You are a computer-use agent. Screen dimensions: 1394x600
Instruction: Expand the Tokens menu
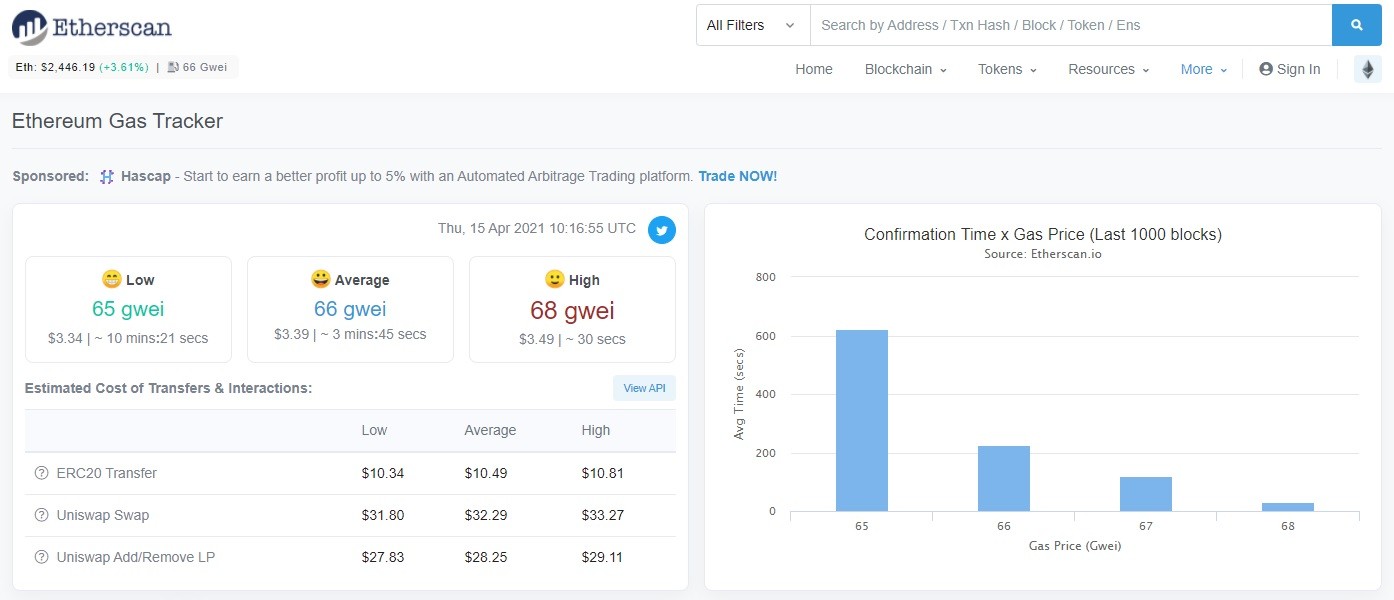(x=1007, y=69)
